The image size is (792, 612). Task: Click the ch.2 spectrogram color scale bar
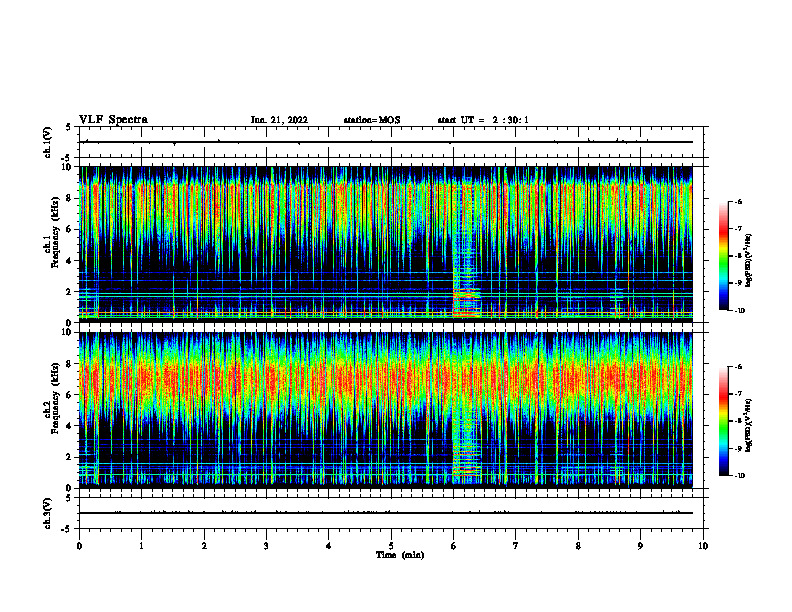click(724, 421)
